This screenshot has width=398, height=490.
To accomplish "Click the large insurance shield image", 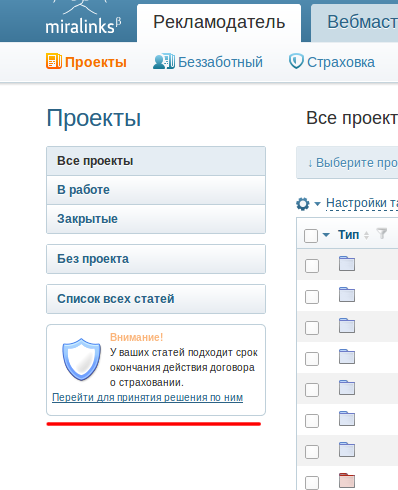I will [81, 359].
